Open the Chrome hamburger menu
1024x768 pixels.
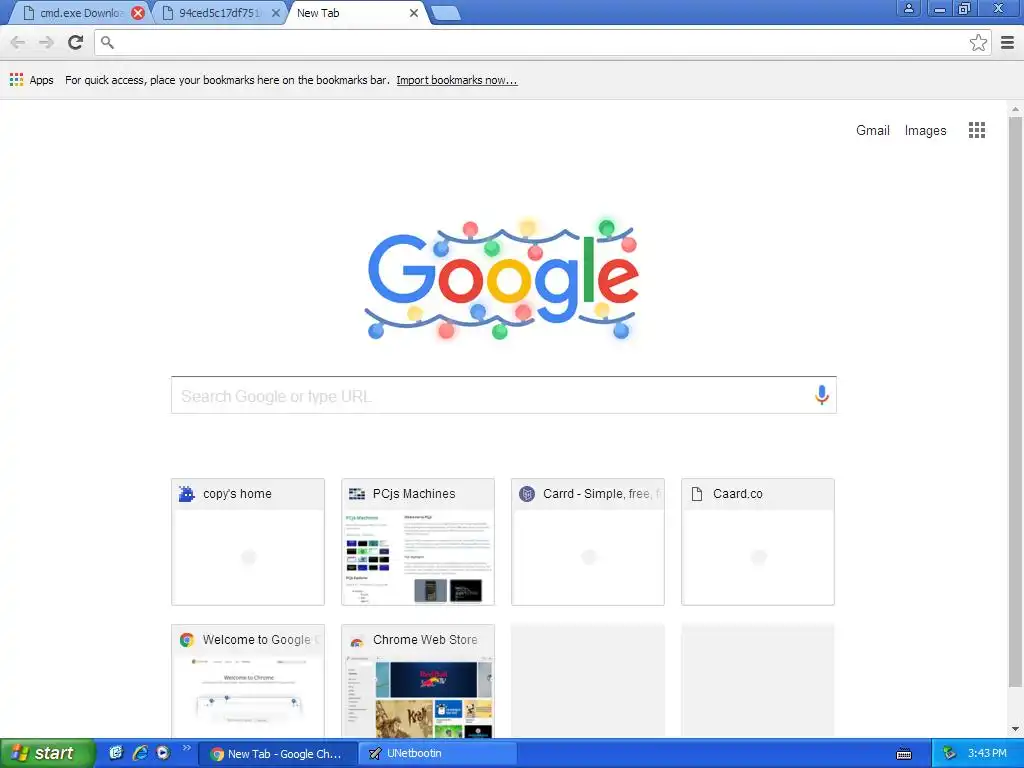[1008, 42]
